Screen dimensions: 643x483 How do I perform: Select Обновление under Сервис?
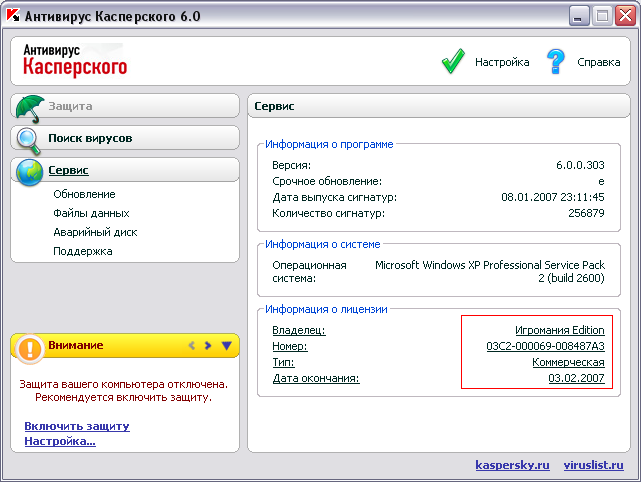pyautogui.click(x=84, y=194)
